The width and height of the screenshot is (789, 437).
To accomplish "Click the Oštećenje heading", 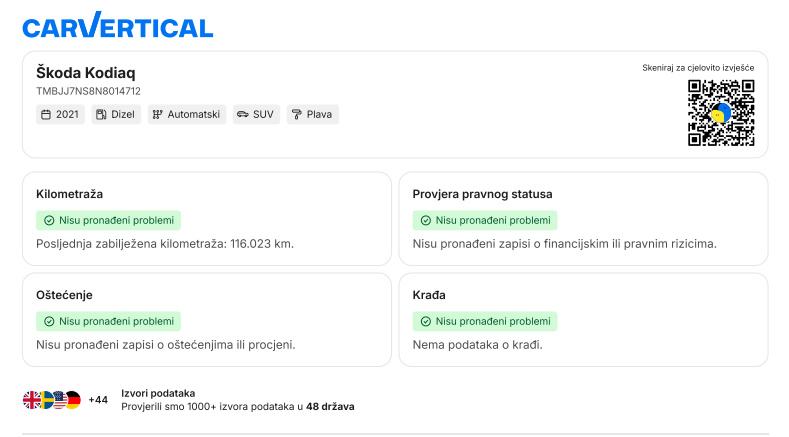I will [64, 295].
